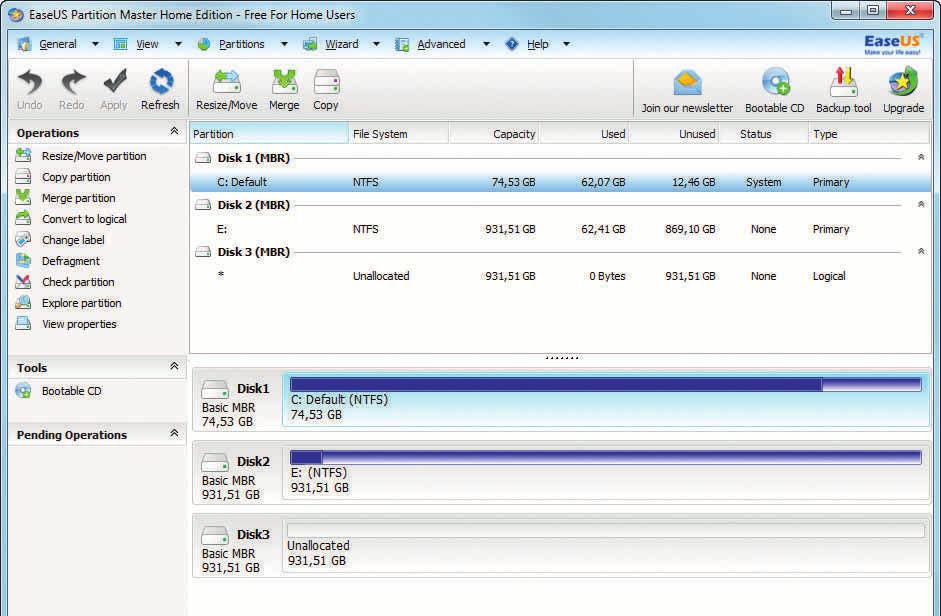This screenshot has height=616, width=941.
Task: Collapse the Disk 2 (MBR) group
Action: [921, 204]
